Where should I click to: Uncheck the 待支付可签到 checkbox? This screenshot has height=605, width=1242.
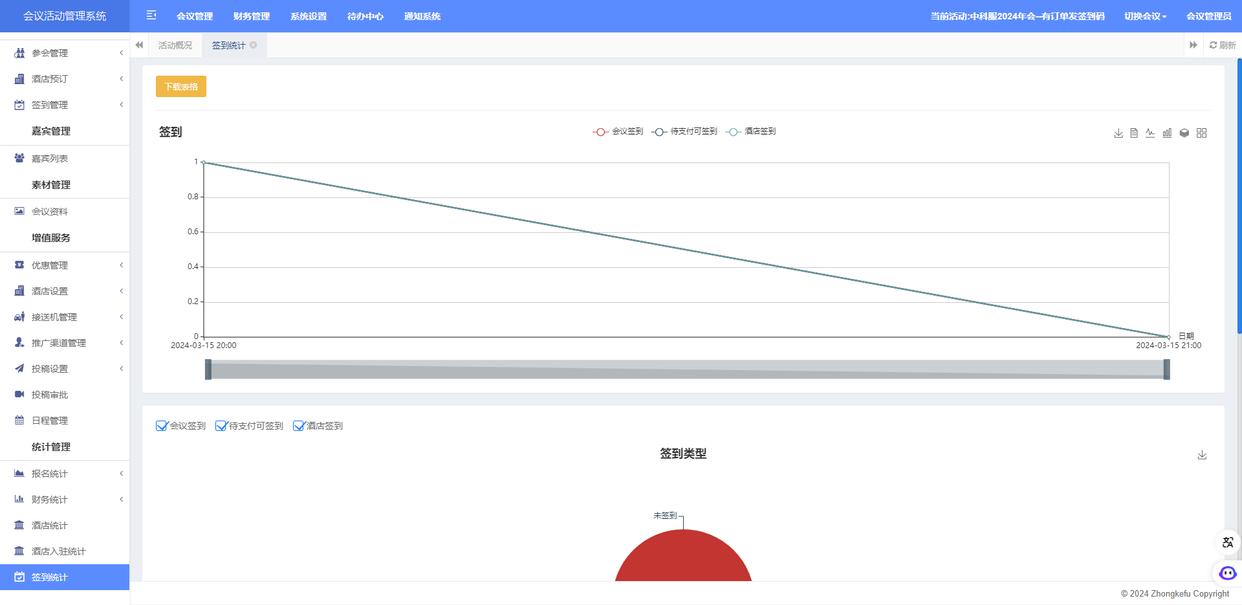click(222, 426)
